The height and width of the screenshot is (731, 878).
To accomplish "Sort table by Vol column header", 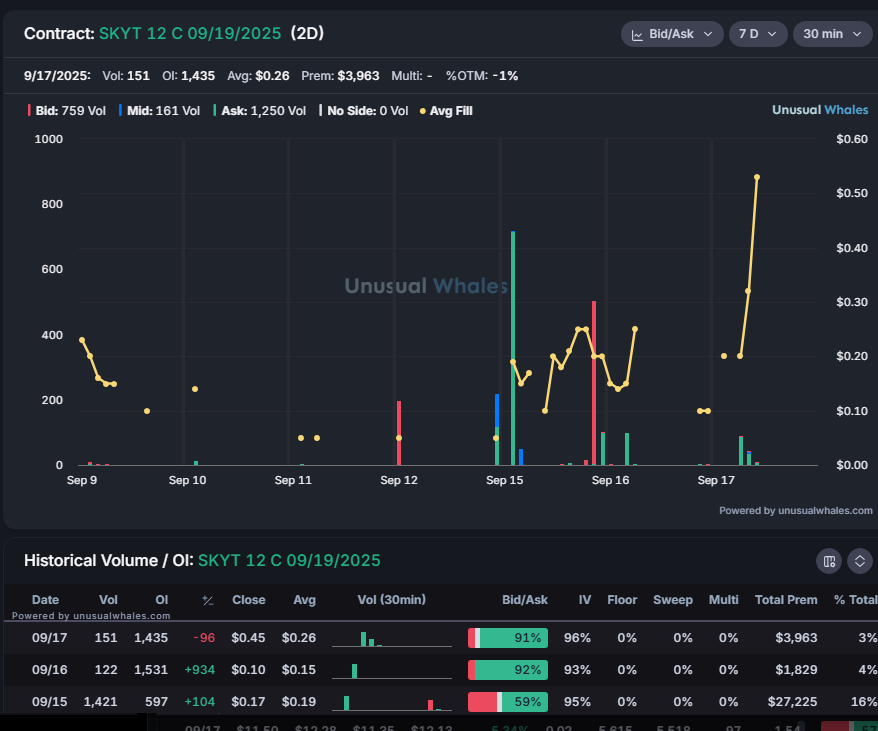I will click(108, 599).
